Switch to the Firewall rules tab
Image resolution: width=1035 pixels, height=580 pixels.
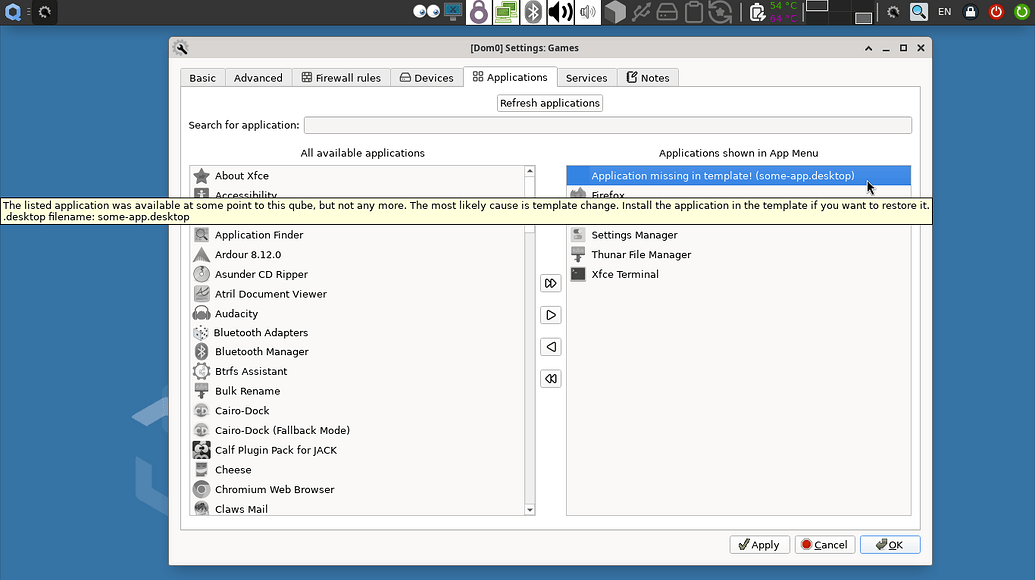coord(341,78)
